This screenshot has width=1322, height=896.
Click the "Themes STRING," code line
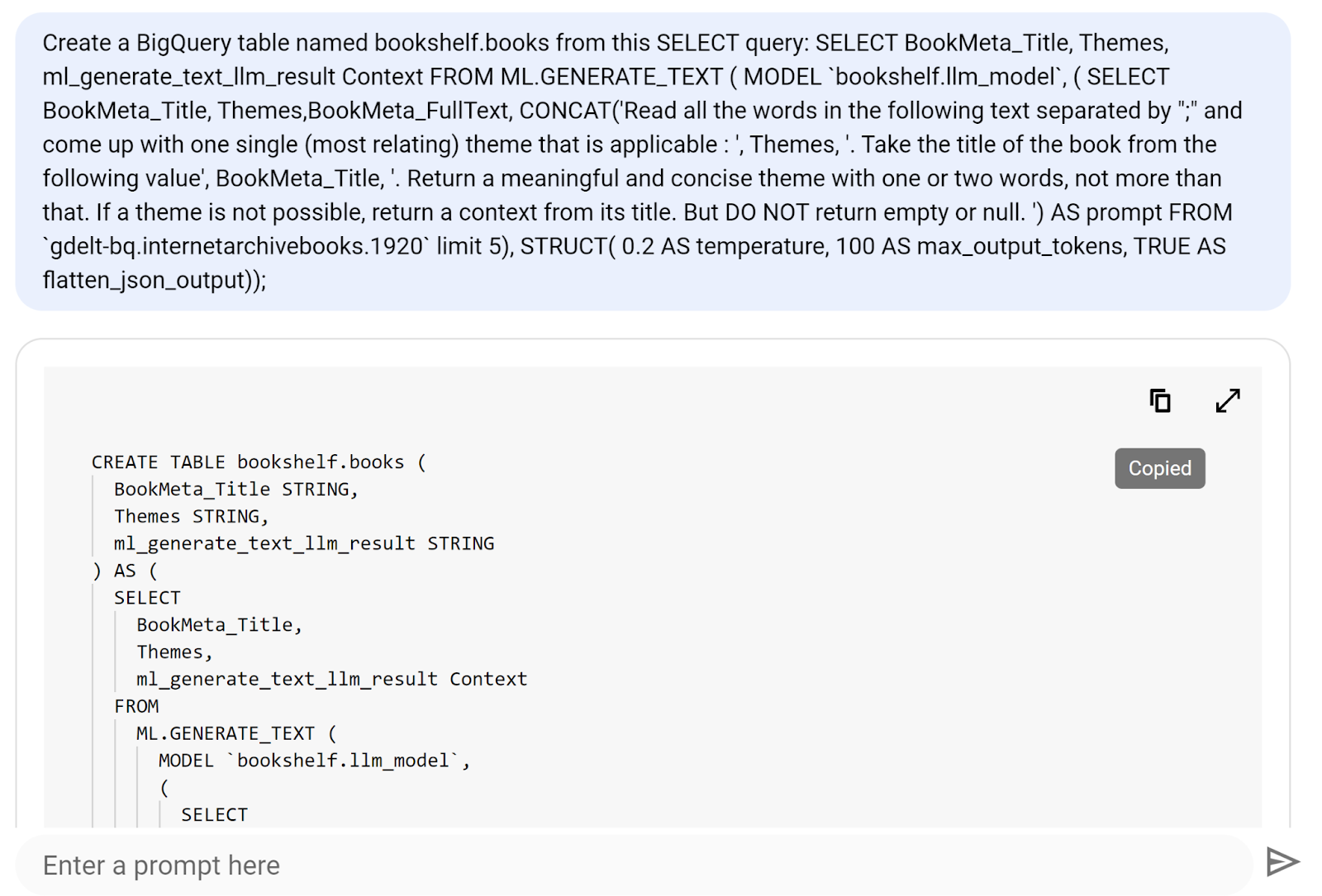[191, 517]
